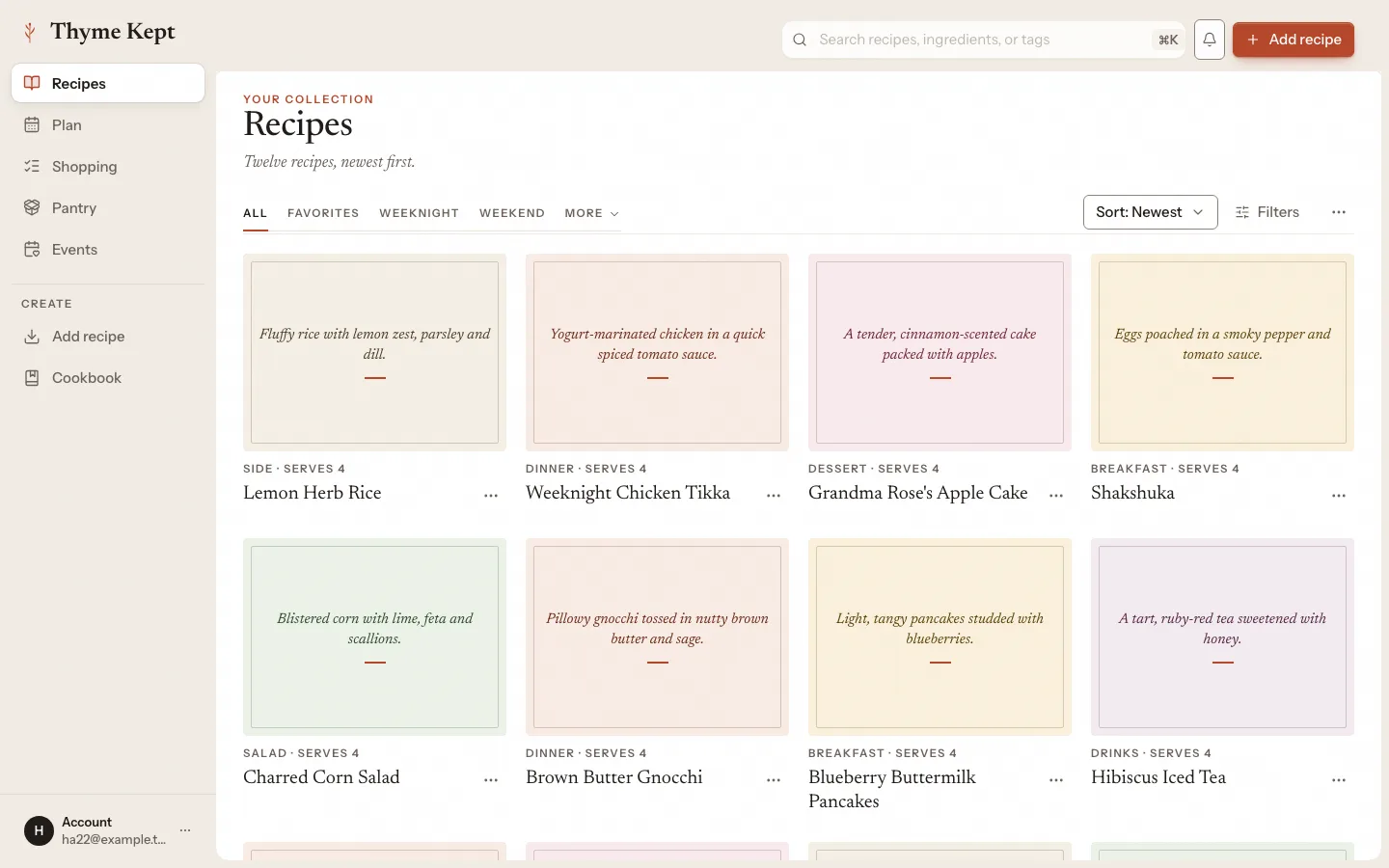This screenshot has height=868, width=1389.
Task: Open the Lemon Herb Rice recipe title
Action: pos(313,493)
